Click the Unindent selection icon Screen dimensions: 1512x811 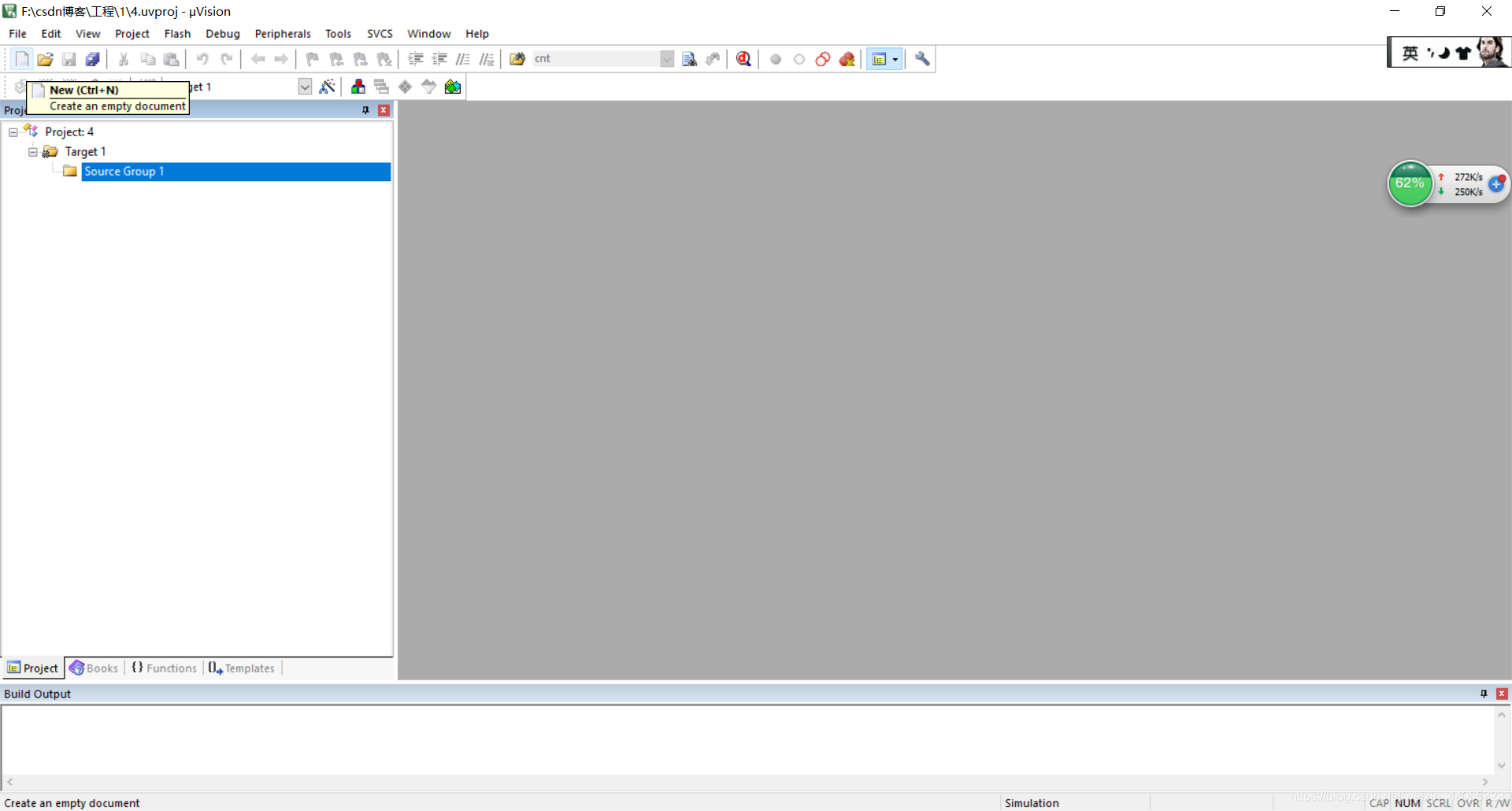click(x=439, y=59)
